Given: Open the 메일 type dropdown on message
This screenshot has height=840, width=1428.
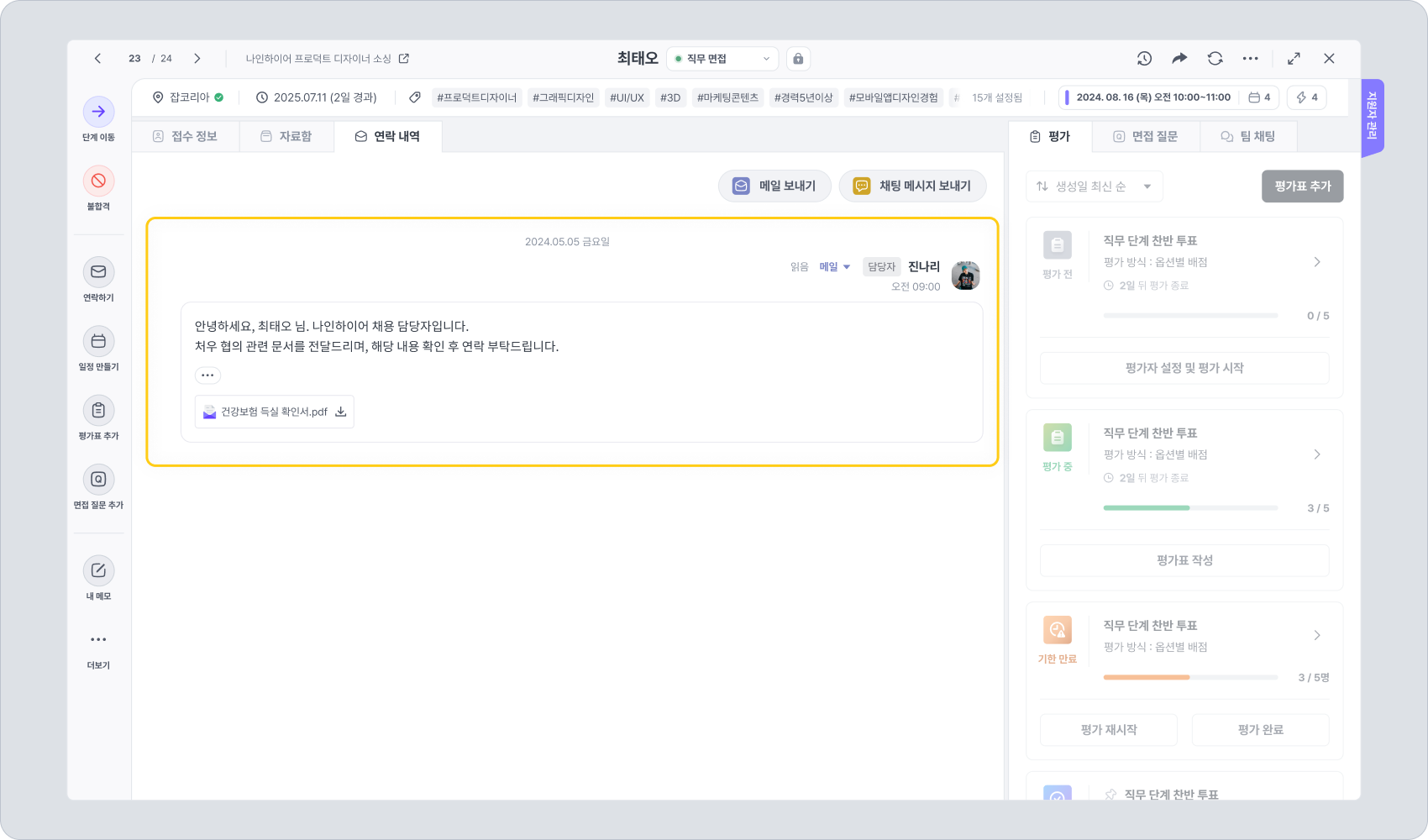Looking at the screenshot, I should point(835,267).
